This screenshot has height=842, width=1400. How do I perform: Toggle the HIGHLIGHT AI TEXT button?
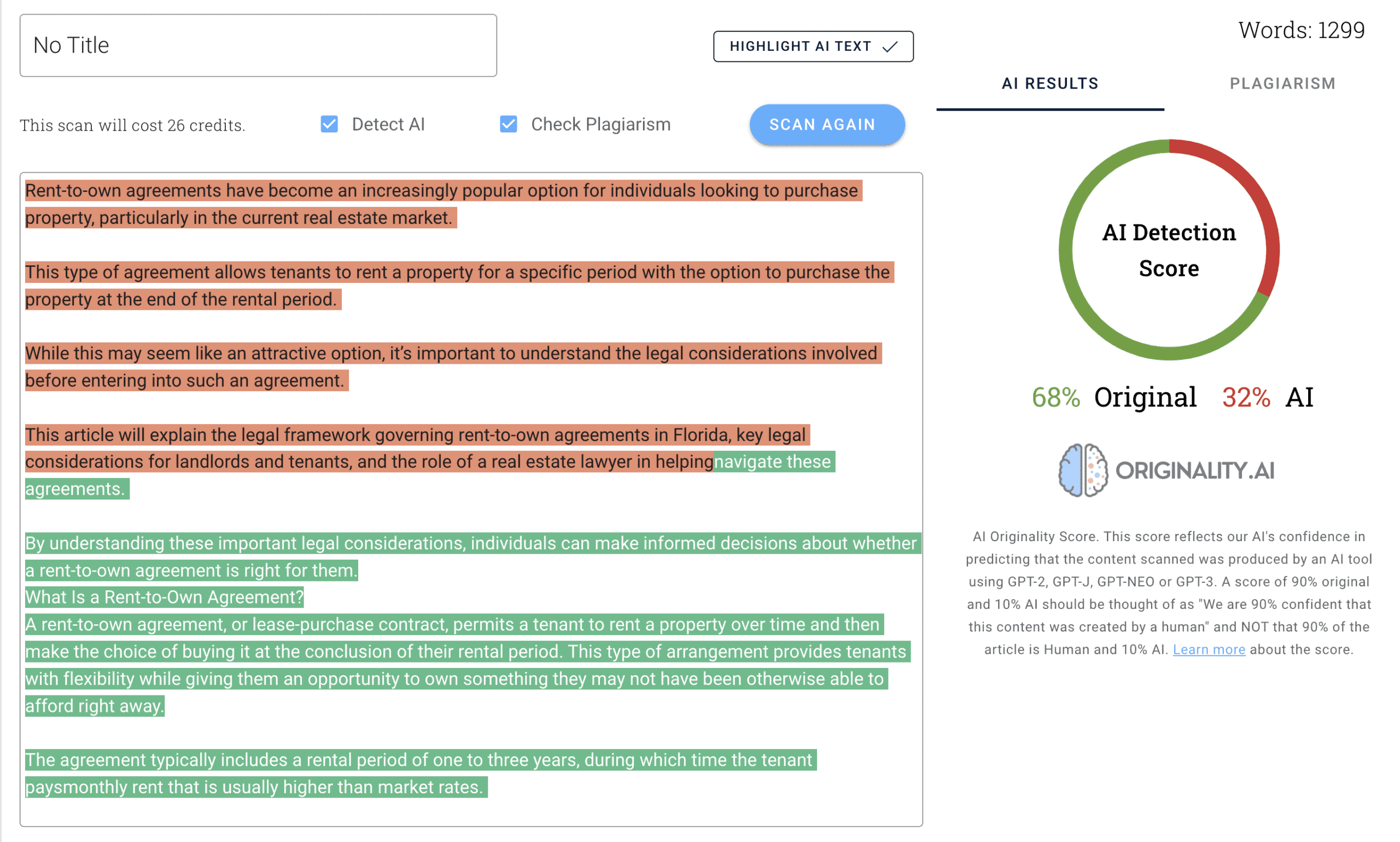pos(812,47)
